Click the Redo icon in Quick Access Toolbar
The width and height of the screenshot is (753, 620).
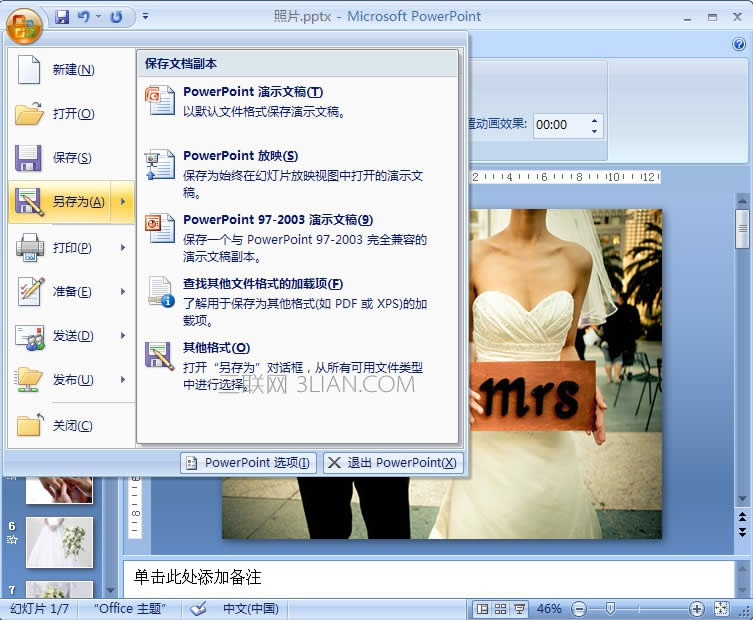coord(117,17)
